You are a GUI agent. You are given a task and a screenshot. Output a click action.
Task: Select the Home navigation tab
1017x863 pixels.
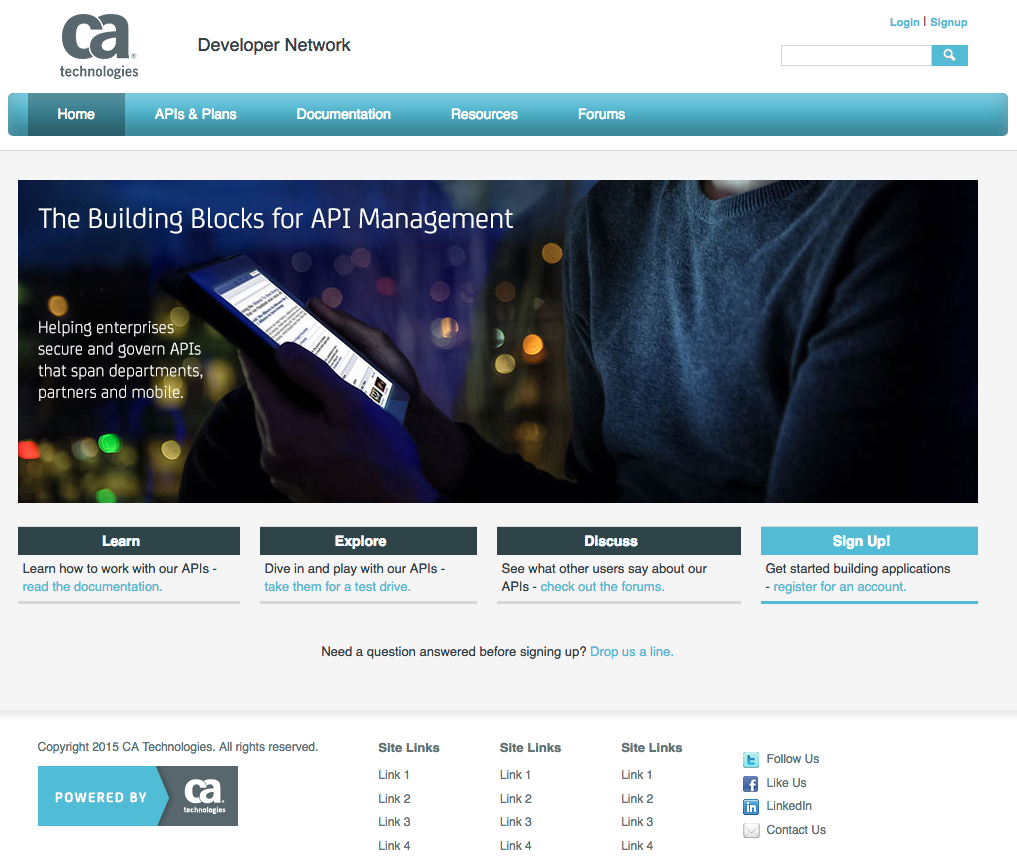75,114
